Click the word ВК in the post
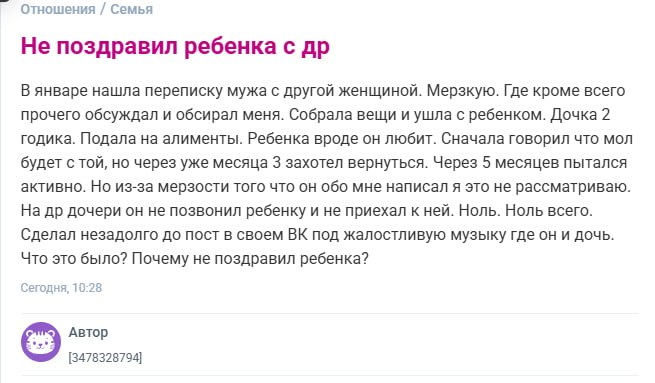Viewport: 655px width, 383px height. 298,235
